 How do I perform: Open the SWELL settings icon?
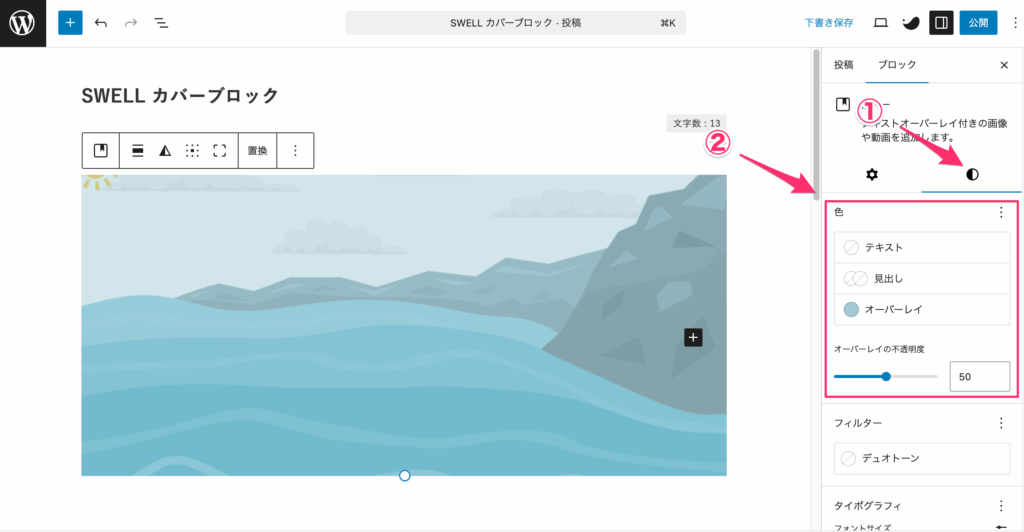(910, 23)
